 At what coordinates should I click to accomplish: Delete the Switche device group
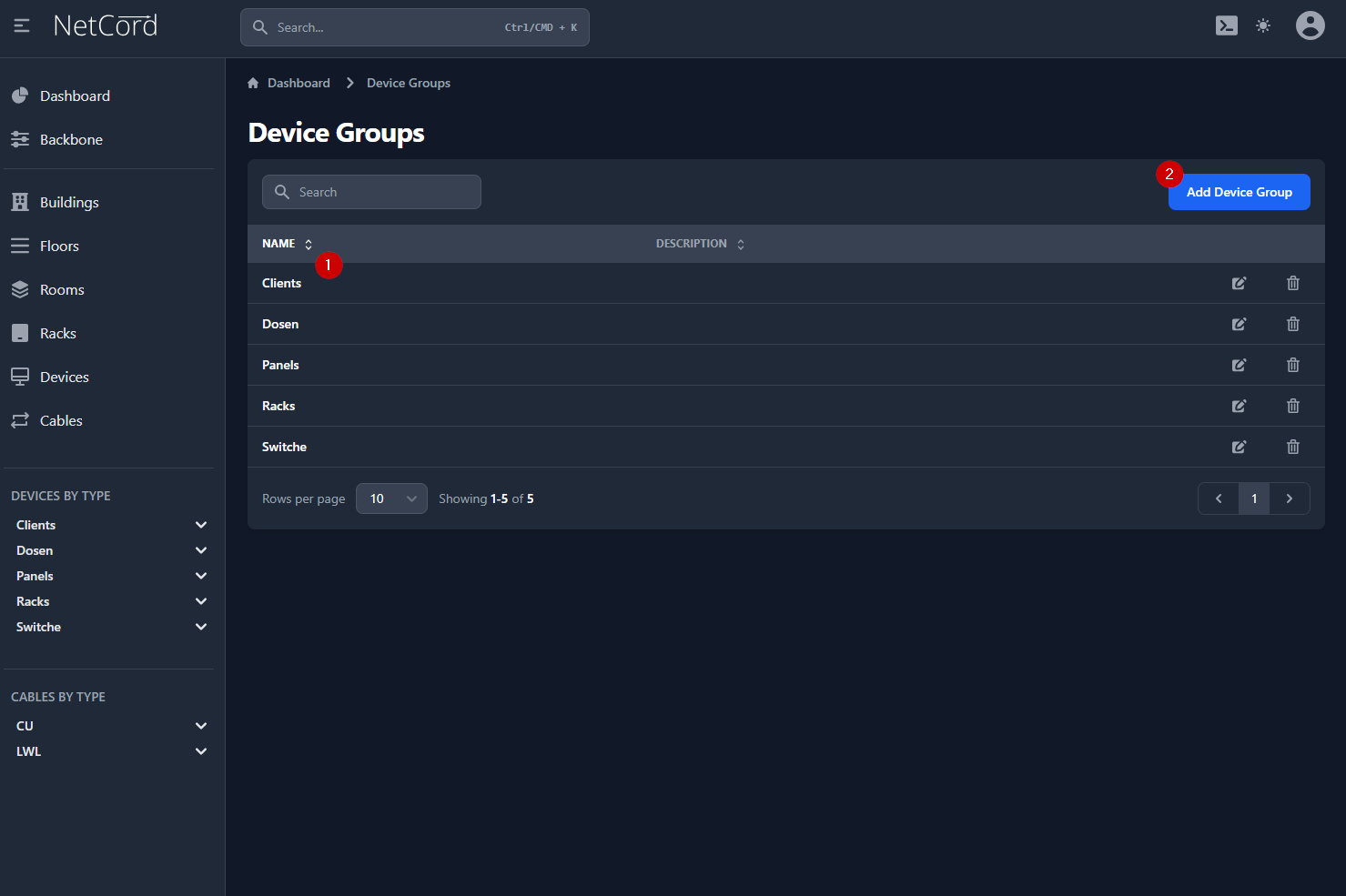click(x=1292, y=447)
